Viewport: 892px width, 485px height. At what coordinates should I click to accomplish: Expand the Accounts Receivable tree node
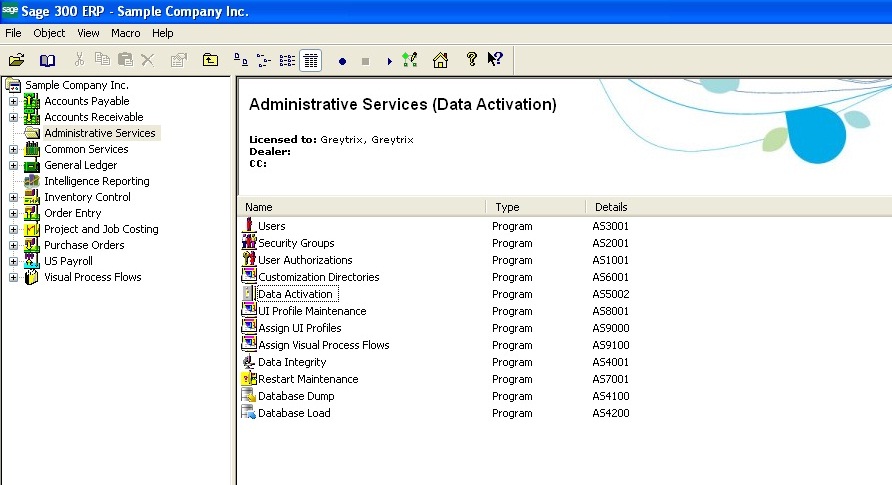pos(13,117)
